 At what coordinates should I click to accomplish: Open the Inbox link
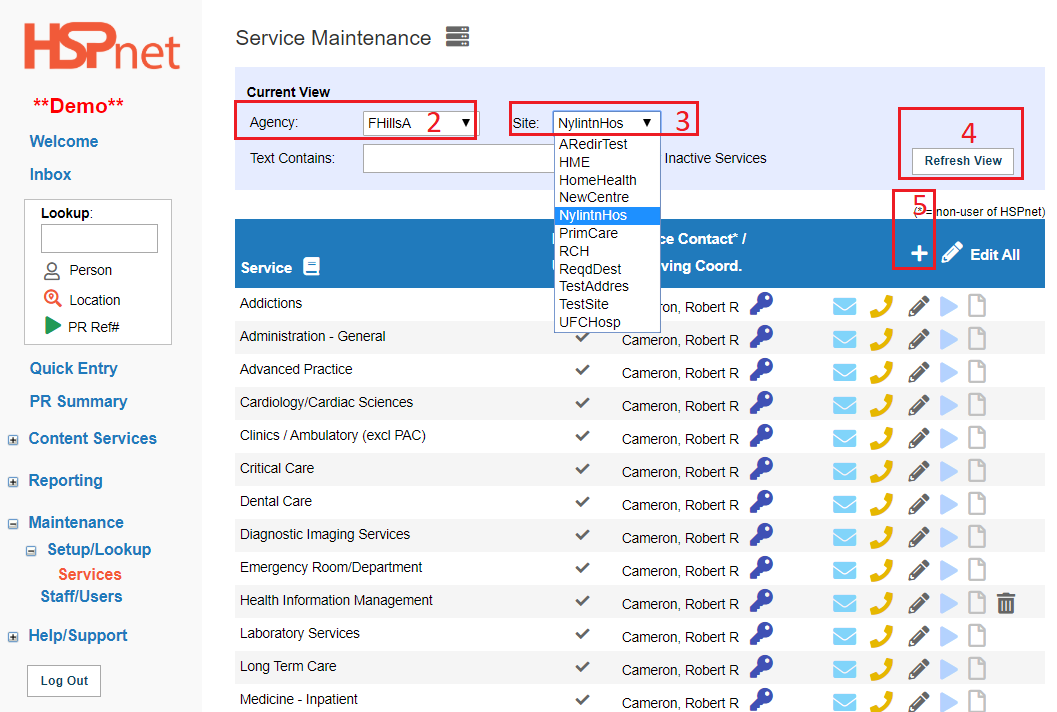(51, 175)
